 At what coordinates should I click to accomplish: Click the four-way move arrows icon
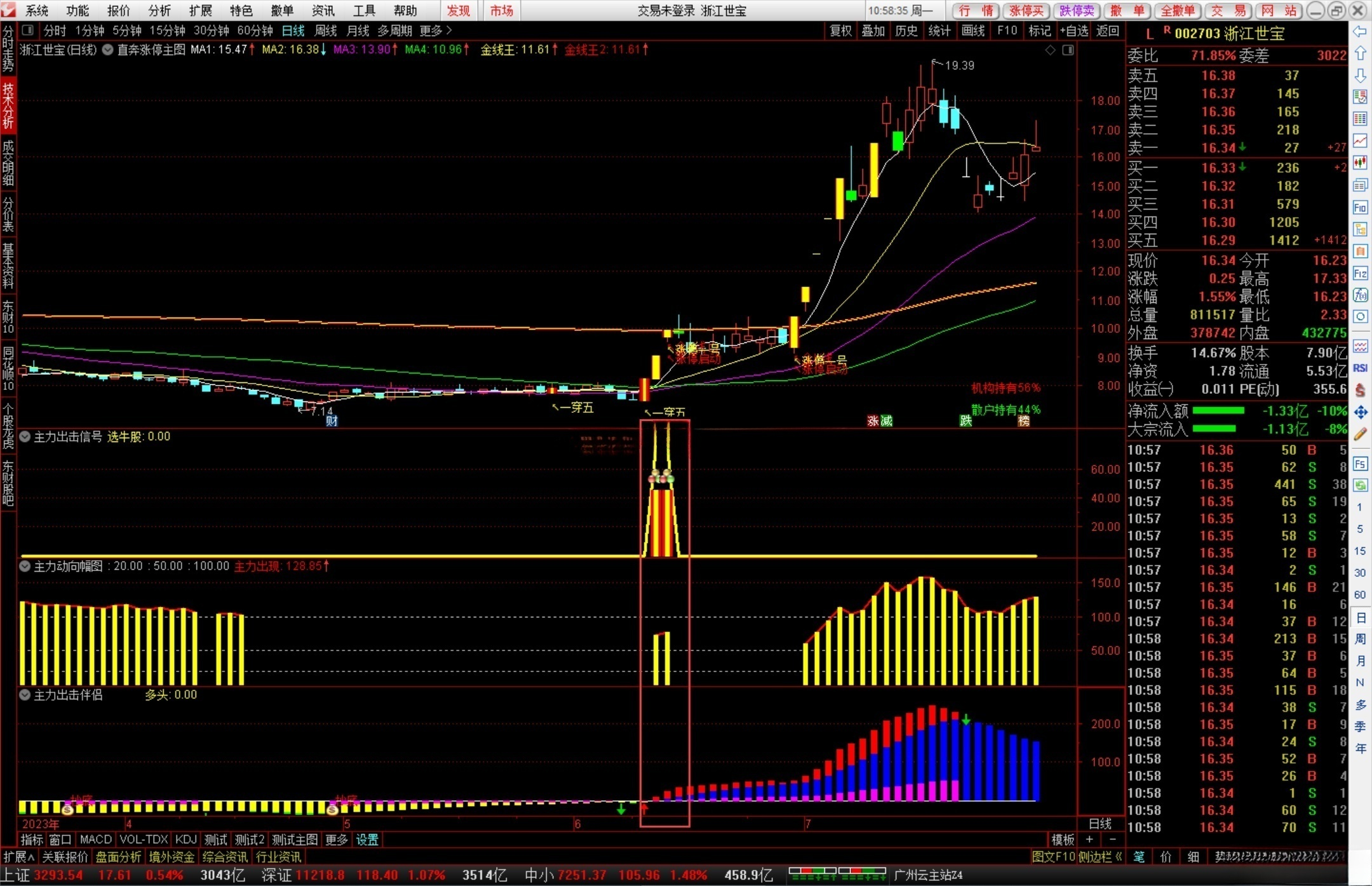coord(1360,412)
